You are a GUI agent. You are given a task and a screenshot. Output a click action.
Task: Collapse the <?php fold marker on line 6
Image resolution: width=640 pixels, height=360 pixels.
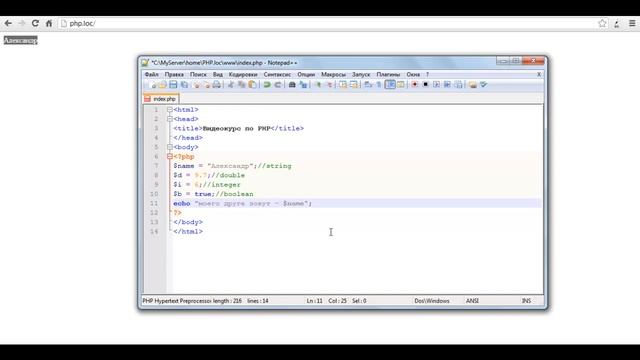pyautogui.click(x=170, y=156)
